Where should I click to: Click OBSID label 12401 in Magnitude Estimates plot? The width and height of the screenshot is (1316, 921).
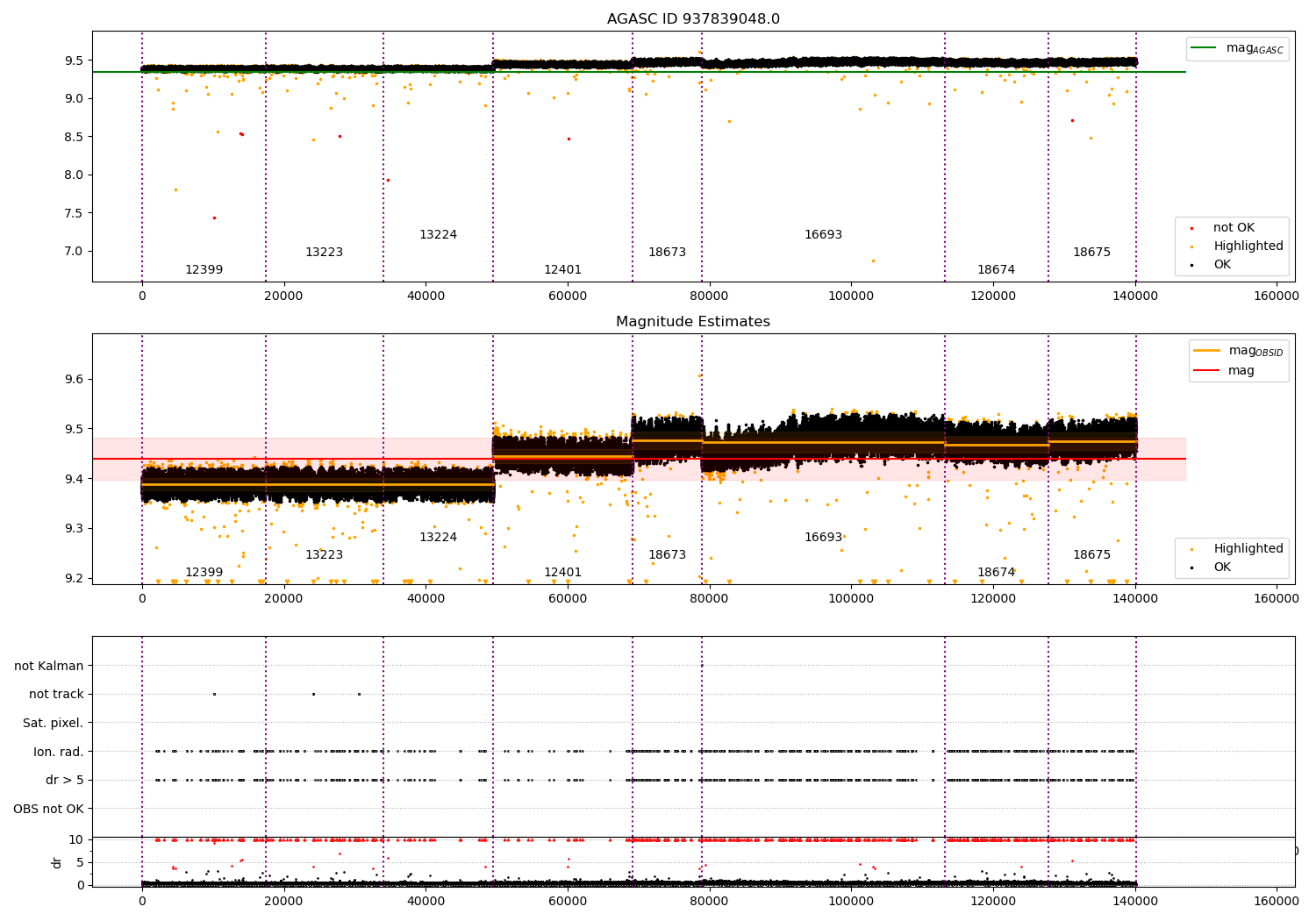point(562,573)
